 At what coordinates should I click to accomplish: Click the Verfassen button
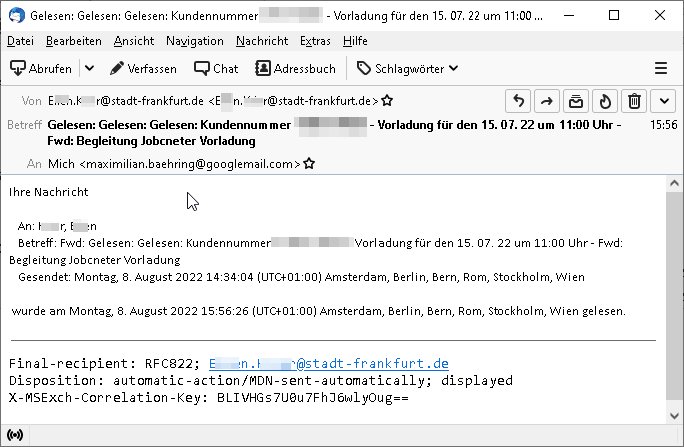pyautogui.click(x=143, y=68)
